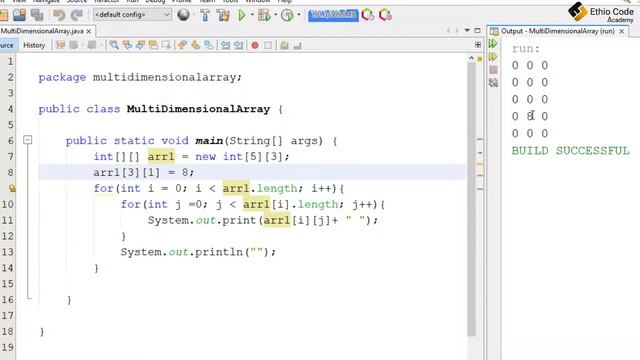This screenshot has height=360, width=640.
Task: Select the MultiDimensionalArray.java editor tab
Action: [42, 31]
